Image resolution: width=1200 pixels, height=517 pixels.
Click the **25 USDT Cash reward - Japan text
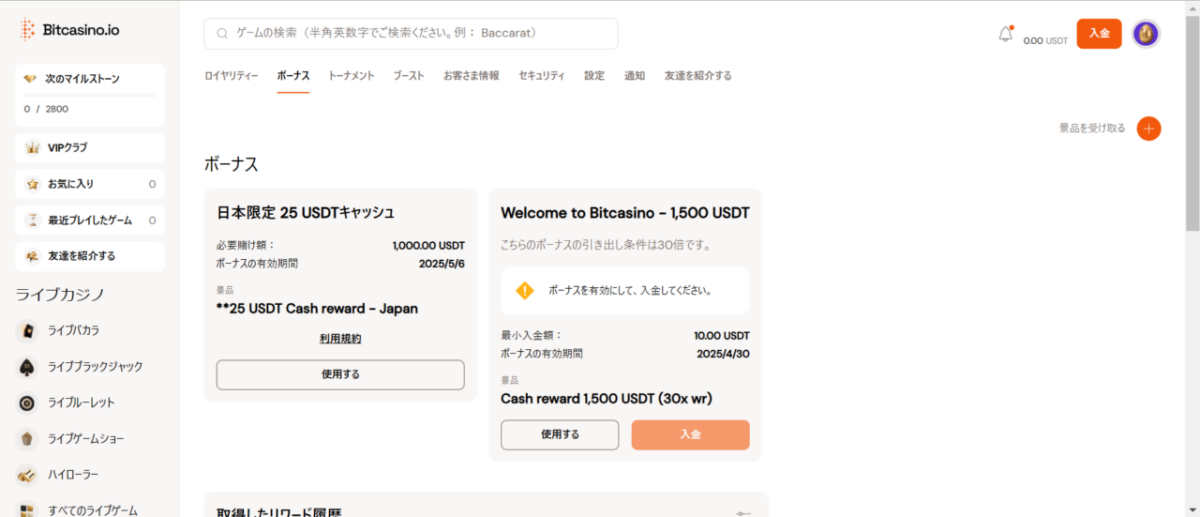pyautogui.click(x=317, y=309)
